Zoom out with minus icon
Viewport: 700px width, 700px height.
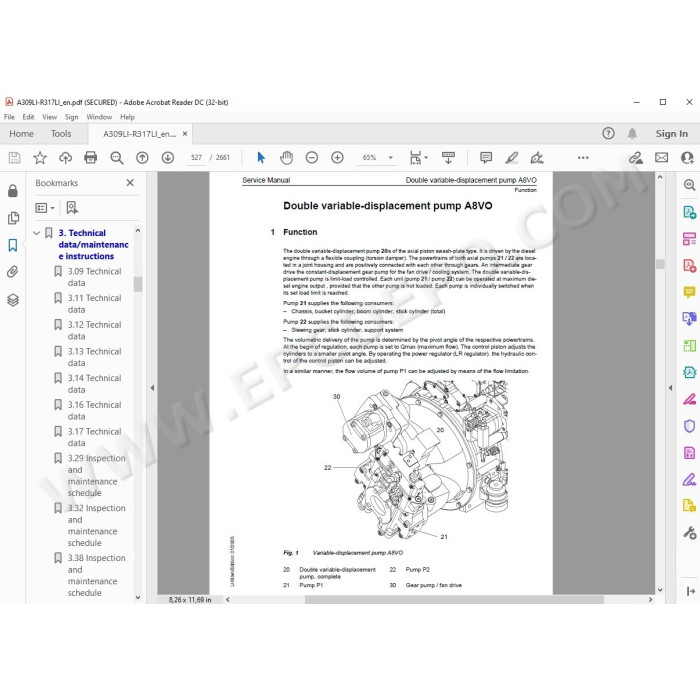tap(312, 158)
